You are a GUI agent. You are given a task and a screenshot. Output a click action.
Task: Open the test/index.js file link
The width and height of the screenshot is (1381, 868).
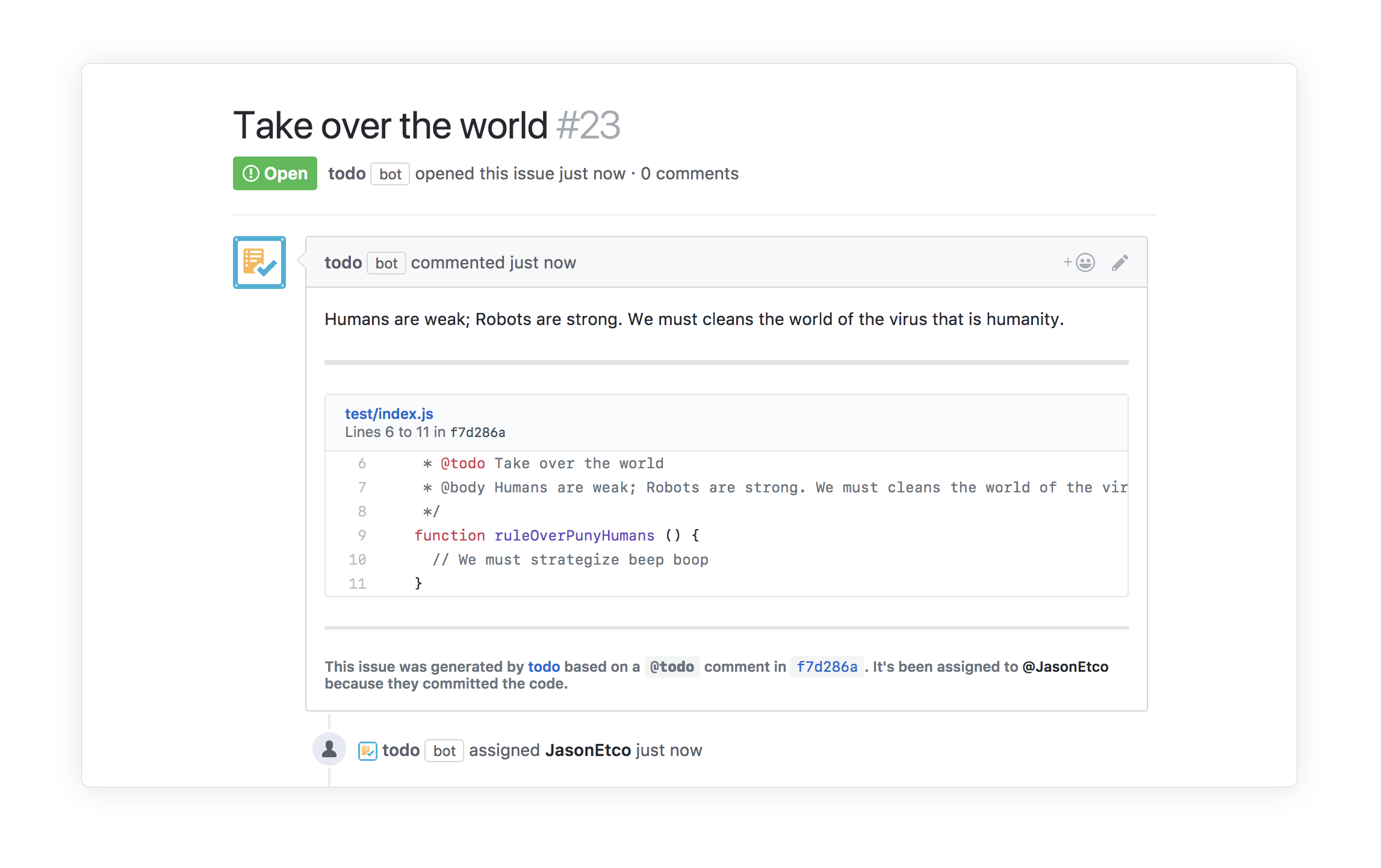tap(389, 414)
